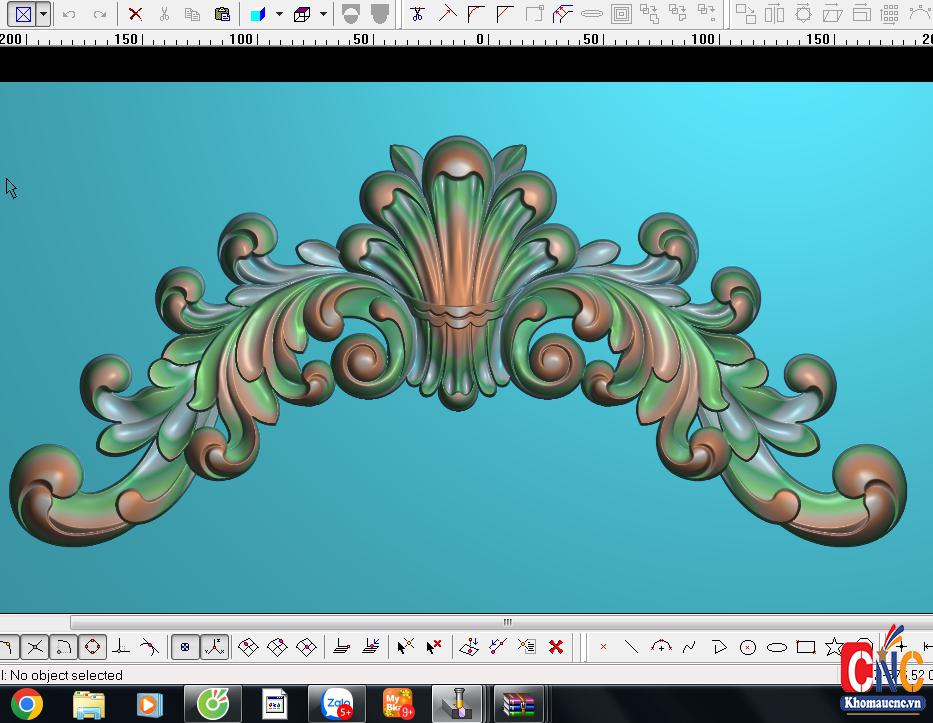Toggle the circle quadrant snap option
This screenshot has width=933, height=723.
pyautogui.click(x=92, y=647)
